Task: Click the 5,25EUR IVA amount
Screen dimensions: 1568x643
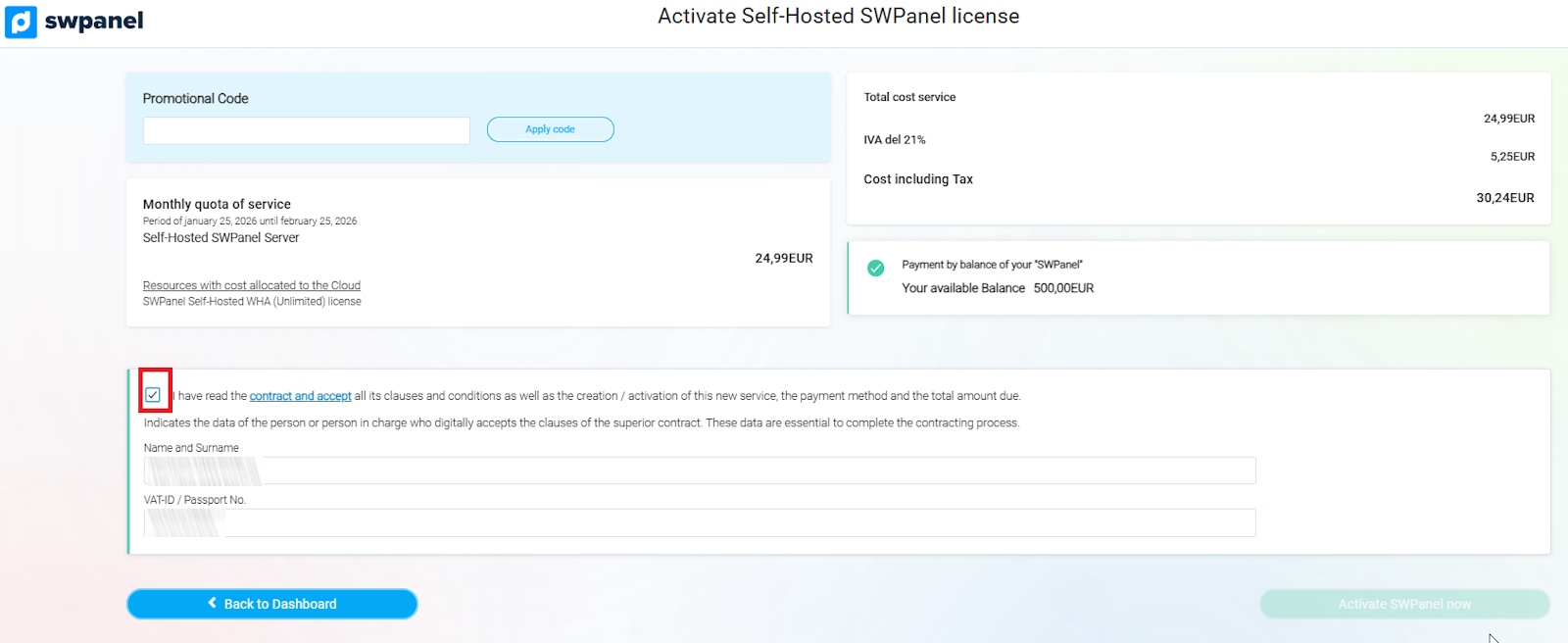Action: (1512, 157)
